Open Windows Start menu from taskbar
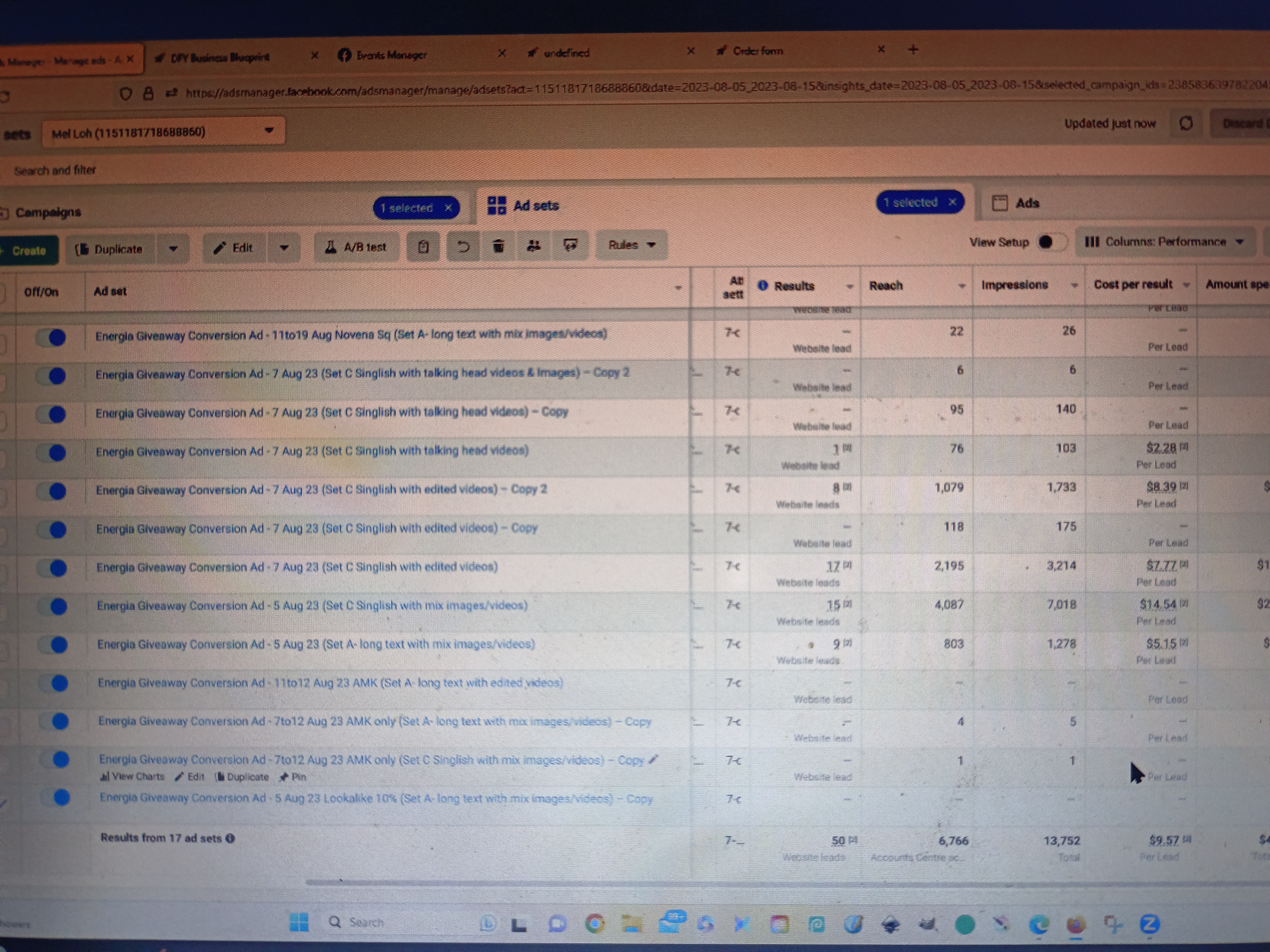Viewport: 1270px width, 952px height. tap(299, 922)
